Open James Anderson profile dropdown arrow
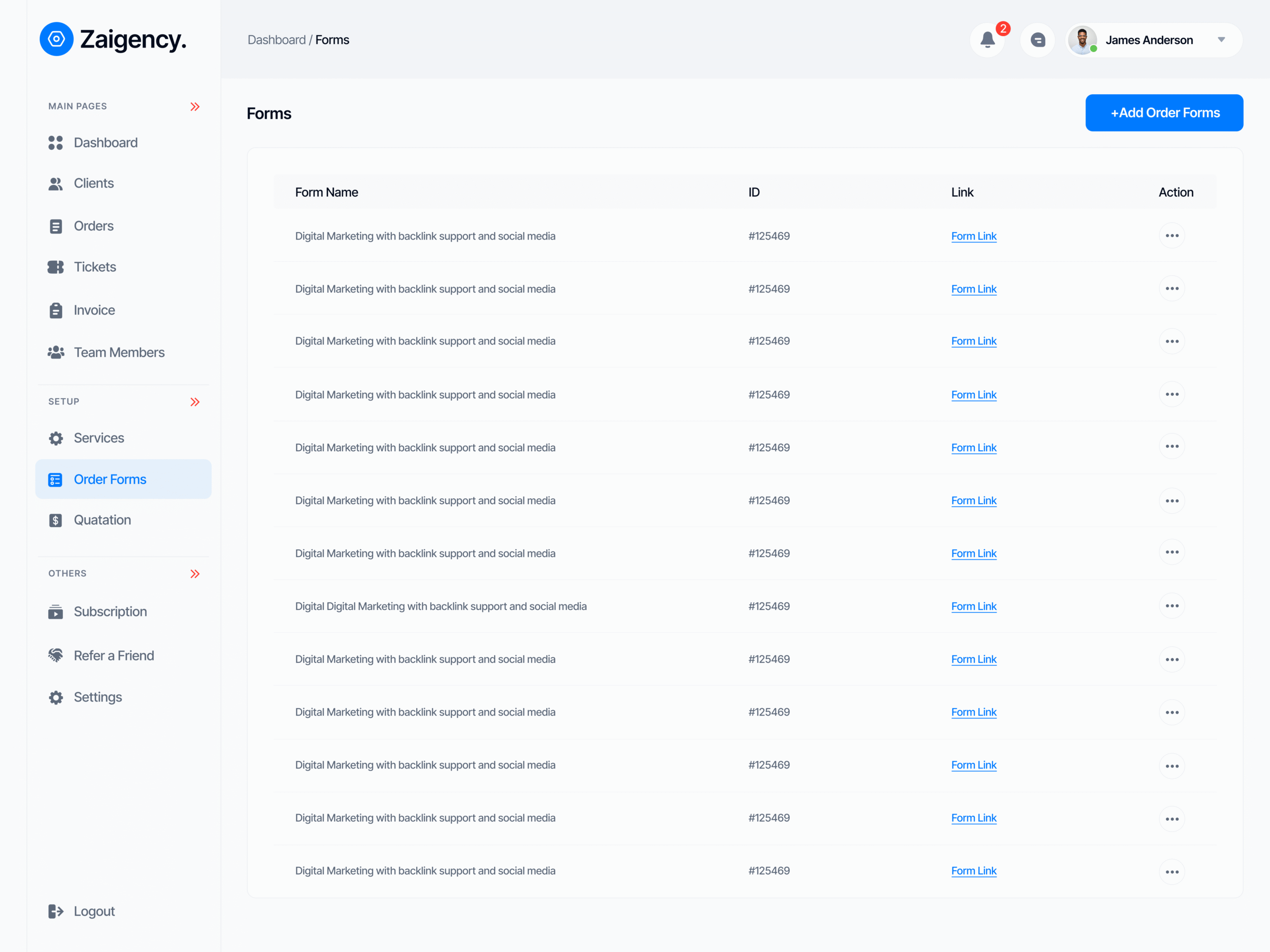 (x=1221, y=40)
